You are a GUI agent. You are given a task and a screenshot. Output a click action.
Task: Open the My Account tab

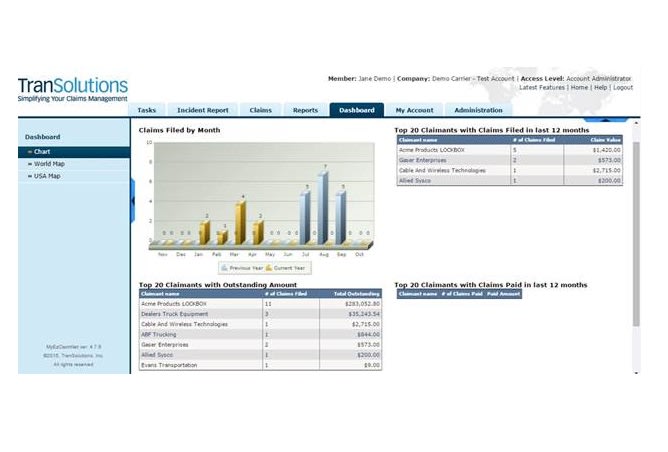pyautogui.click(x=414, y=110)
